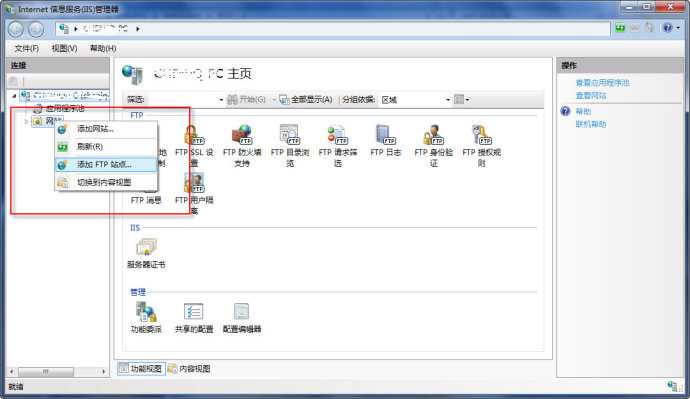Switch to the 内容视图 tab
The image size is (690, 399).
click(x=190, y=369)
